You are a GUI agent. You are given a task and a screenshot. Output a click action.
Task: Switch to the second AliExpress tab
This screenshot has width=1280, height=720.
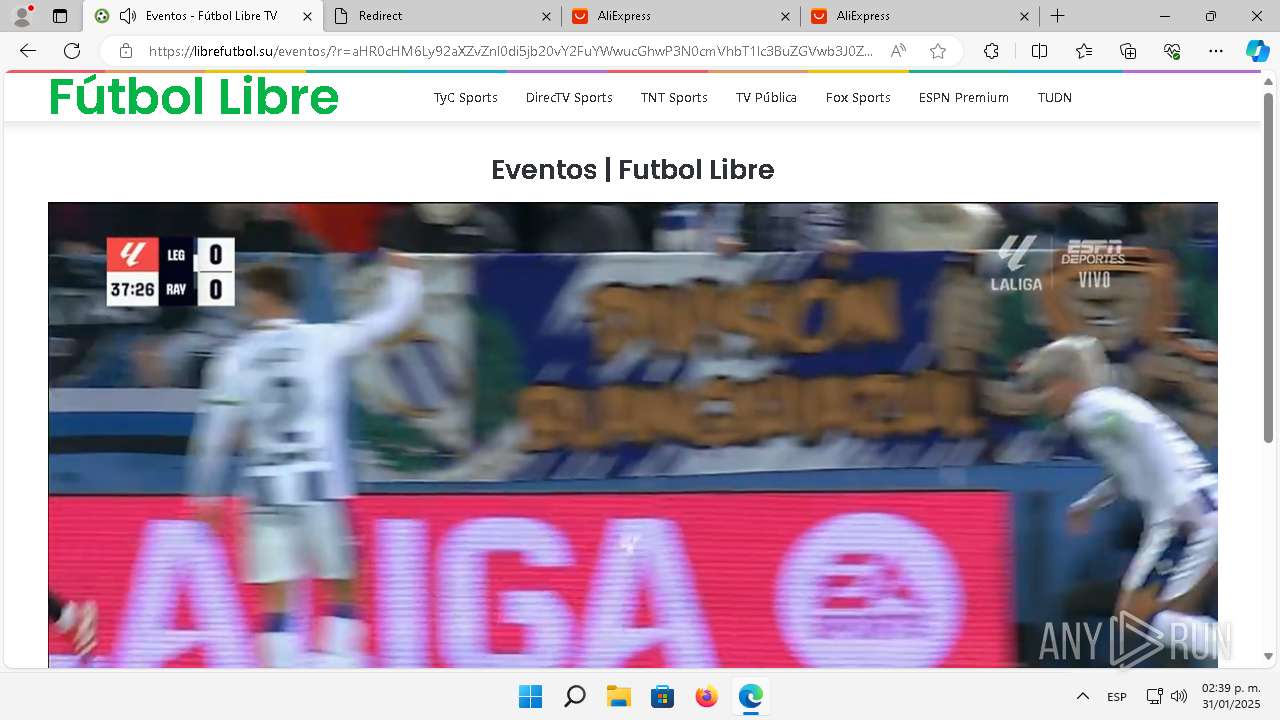click(x=920, y=16)
